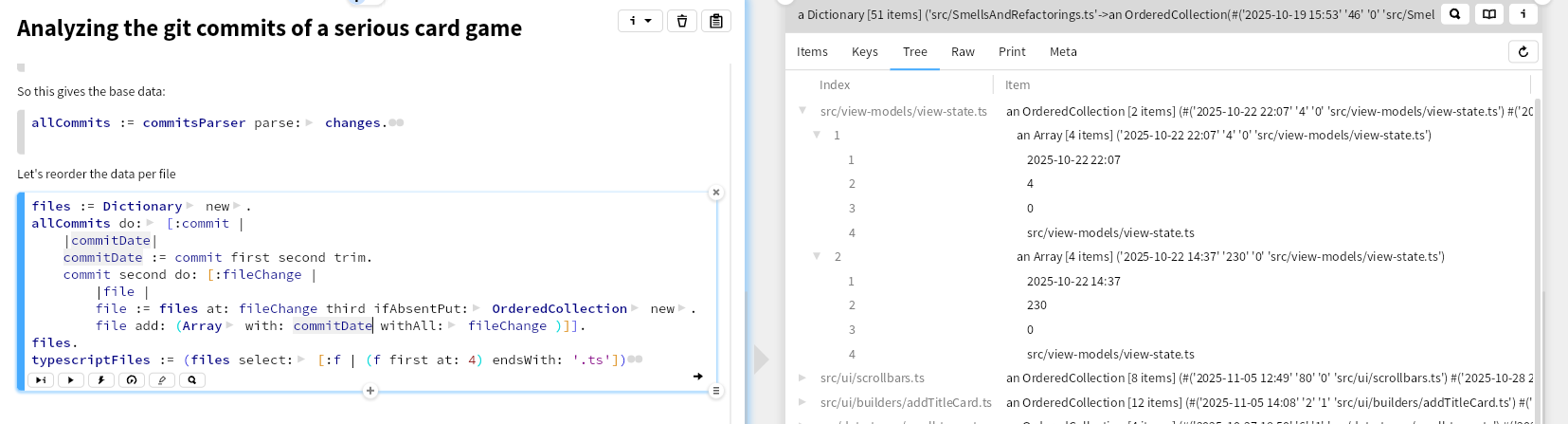Close the code snippet with X button
1568x424 pixels.
tap(716, 193)
